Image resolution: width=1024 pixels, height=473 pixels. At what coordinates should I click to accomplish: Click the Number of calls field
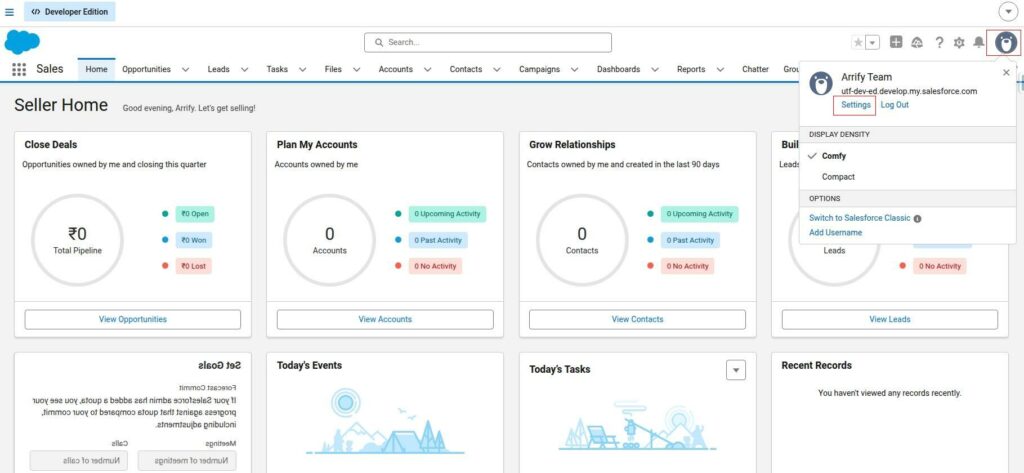coord(78,461)
